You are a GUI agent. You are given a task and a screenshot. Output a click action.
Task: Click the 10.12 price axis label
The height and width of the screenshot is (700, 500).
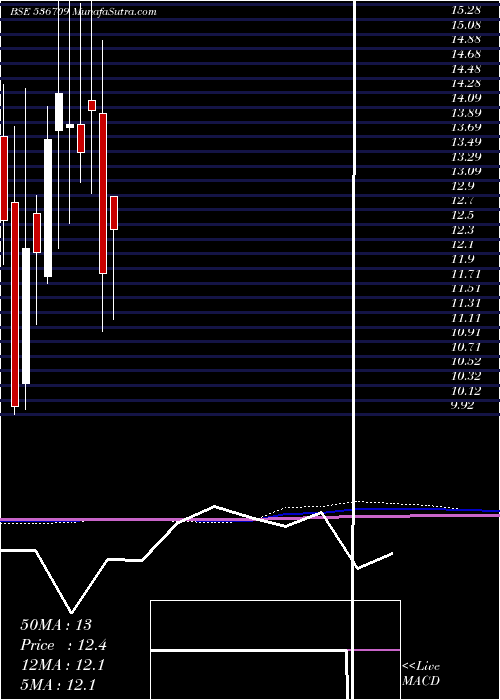point(466,391)
